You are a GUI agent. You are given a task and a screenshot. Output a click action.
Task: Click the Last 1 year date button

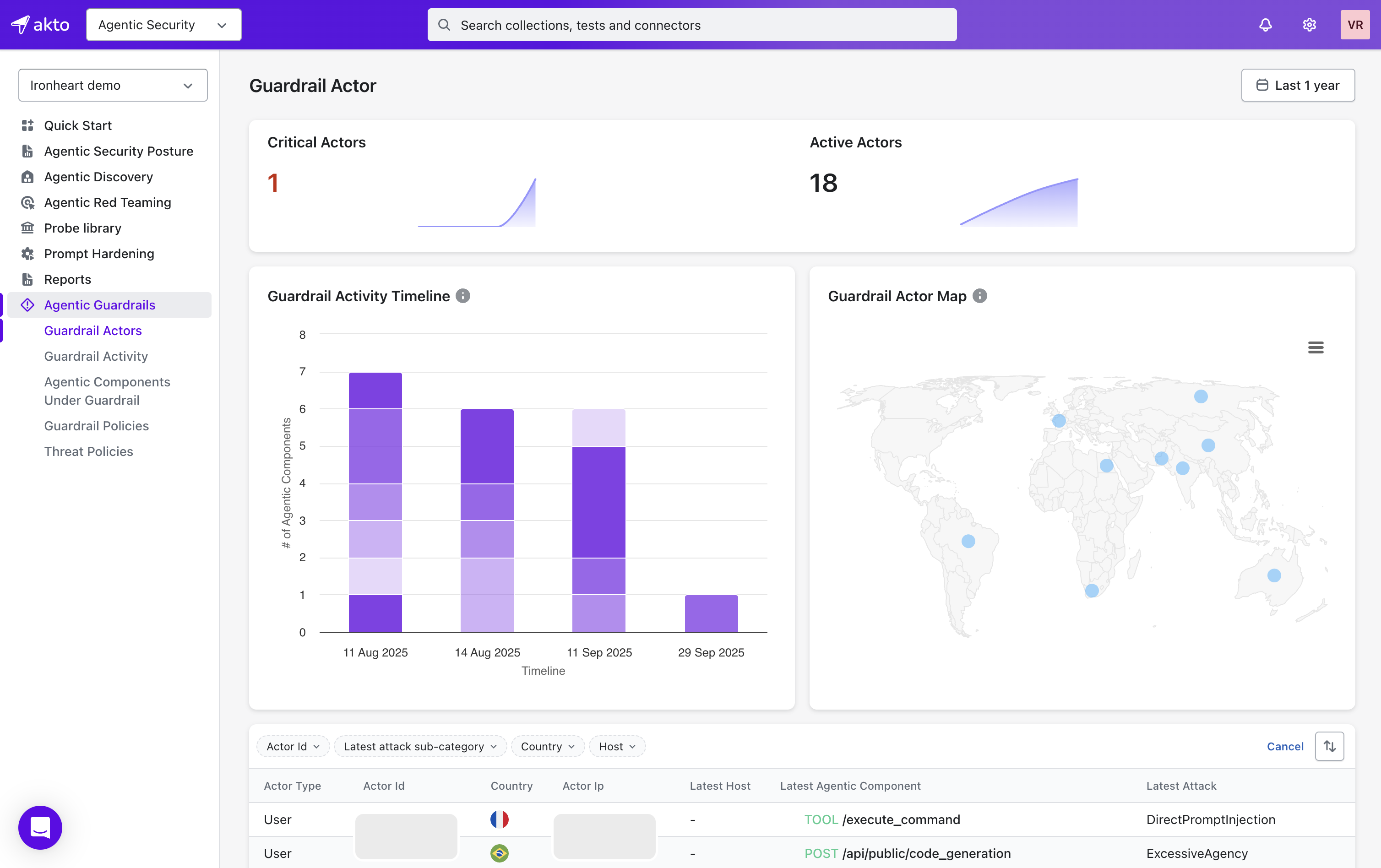(x=1297, y=86)
